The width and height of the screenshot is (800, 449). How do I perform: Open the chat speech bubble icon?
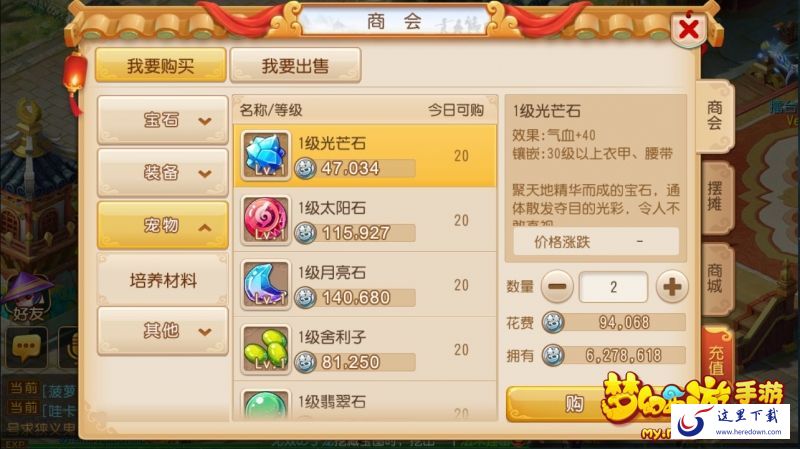(26, 347)
